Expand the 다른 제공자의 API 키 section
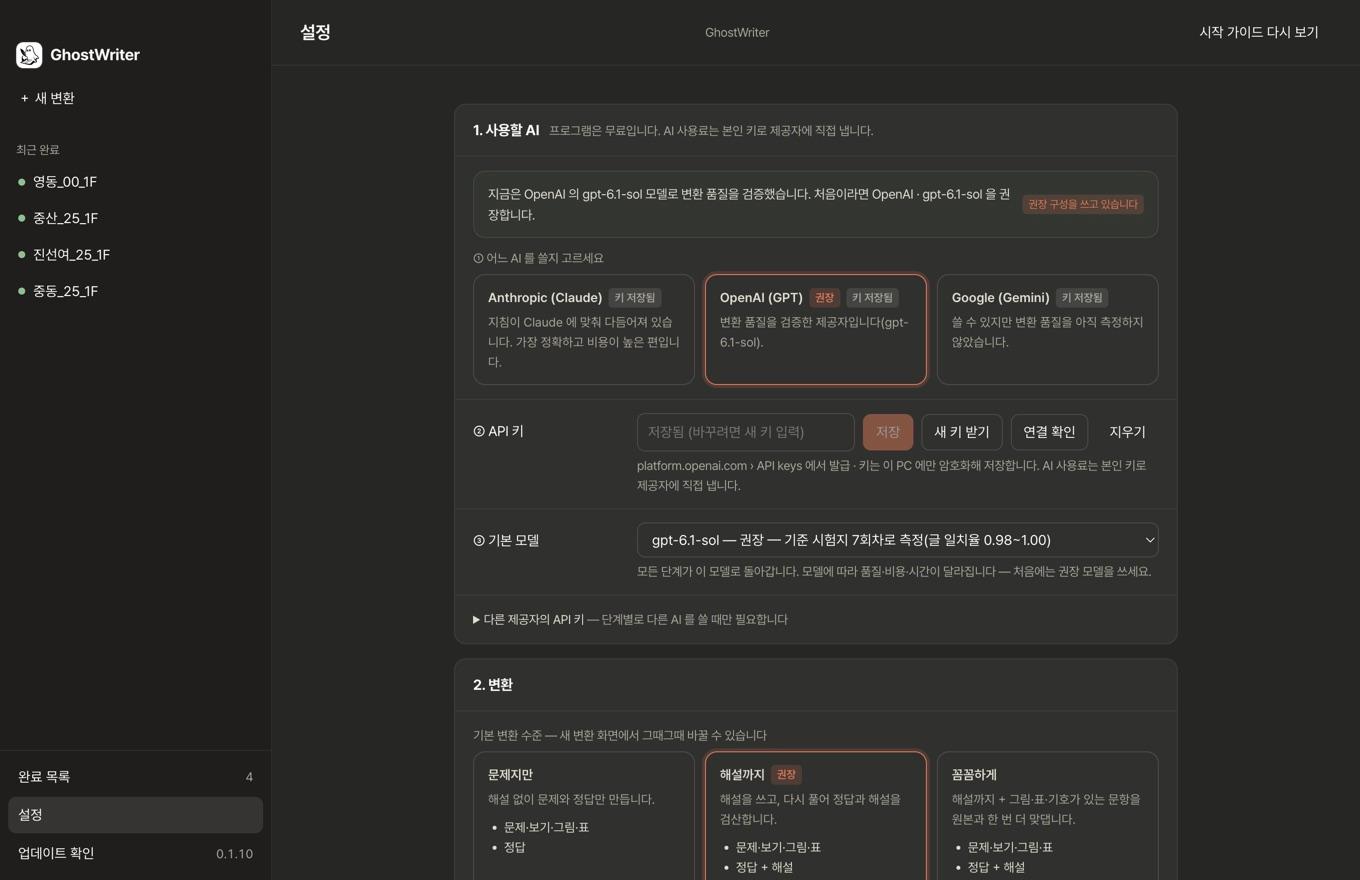The image size is (1360, 880). point(630,619)
